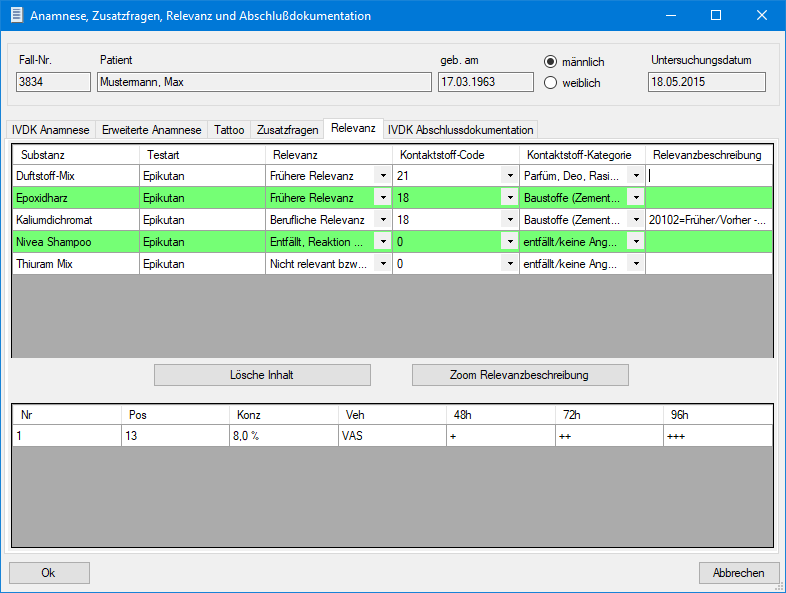Viewport: 786px width, 593px height.
Task: Switch to the Tattoo tab
Action: pyautogui.click(x=229, y=130)
